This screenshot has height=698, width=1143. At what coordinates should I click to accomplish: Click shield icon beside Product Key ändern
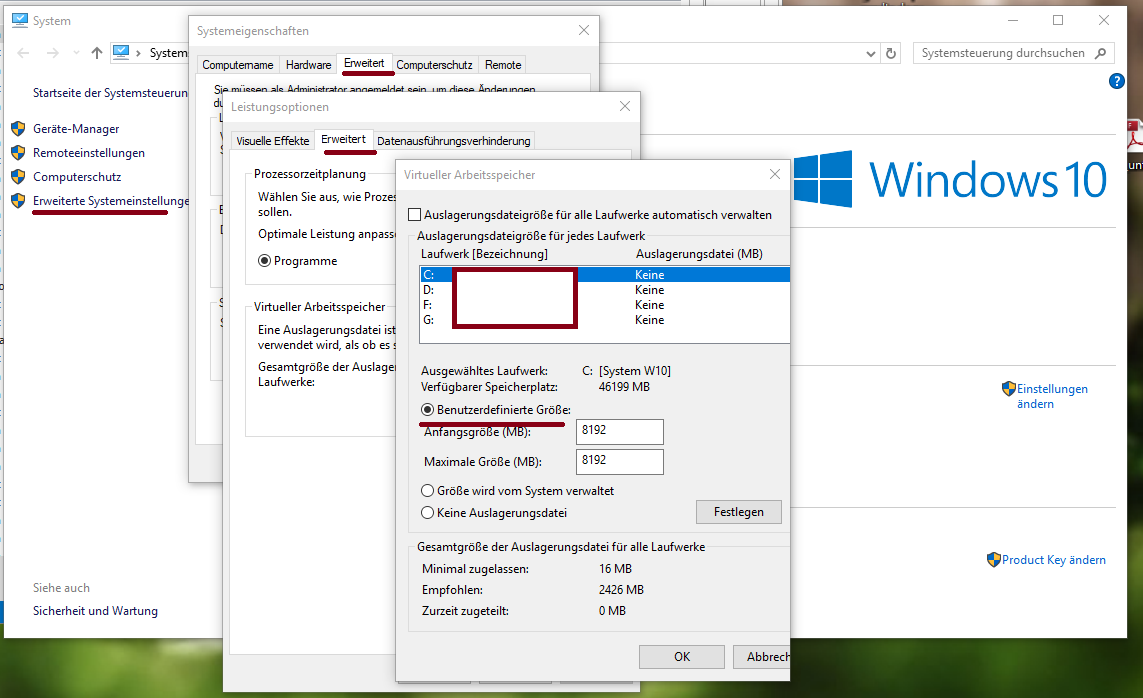pyautogui.click(x=994, y=560)
